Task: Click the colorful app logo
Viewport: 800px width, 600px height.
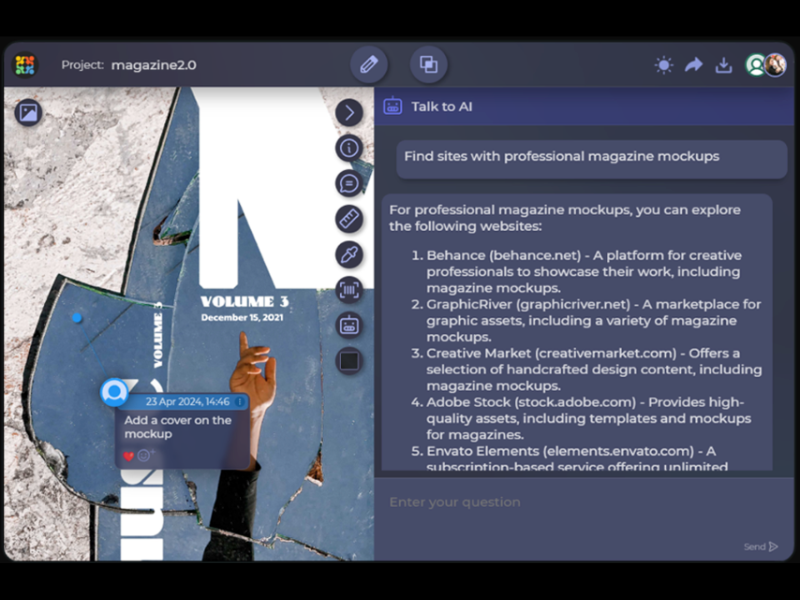Action: (25, 65)
